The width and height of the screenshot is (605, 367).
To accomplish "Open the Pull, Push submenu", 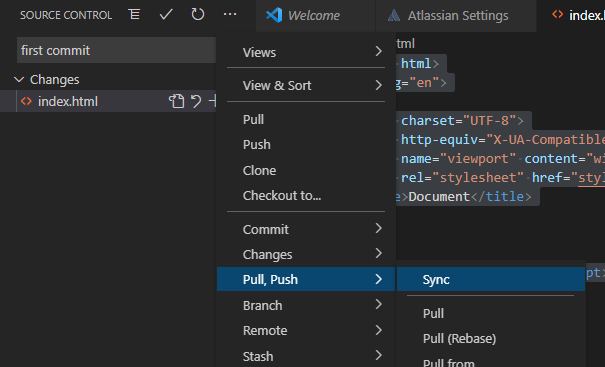I will (306, 279).
